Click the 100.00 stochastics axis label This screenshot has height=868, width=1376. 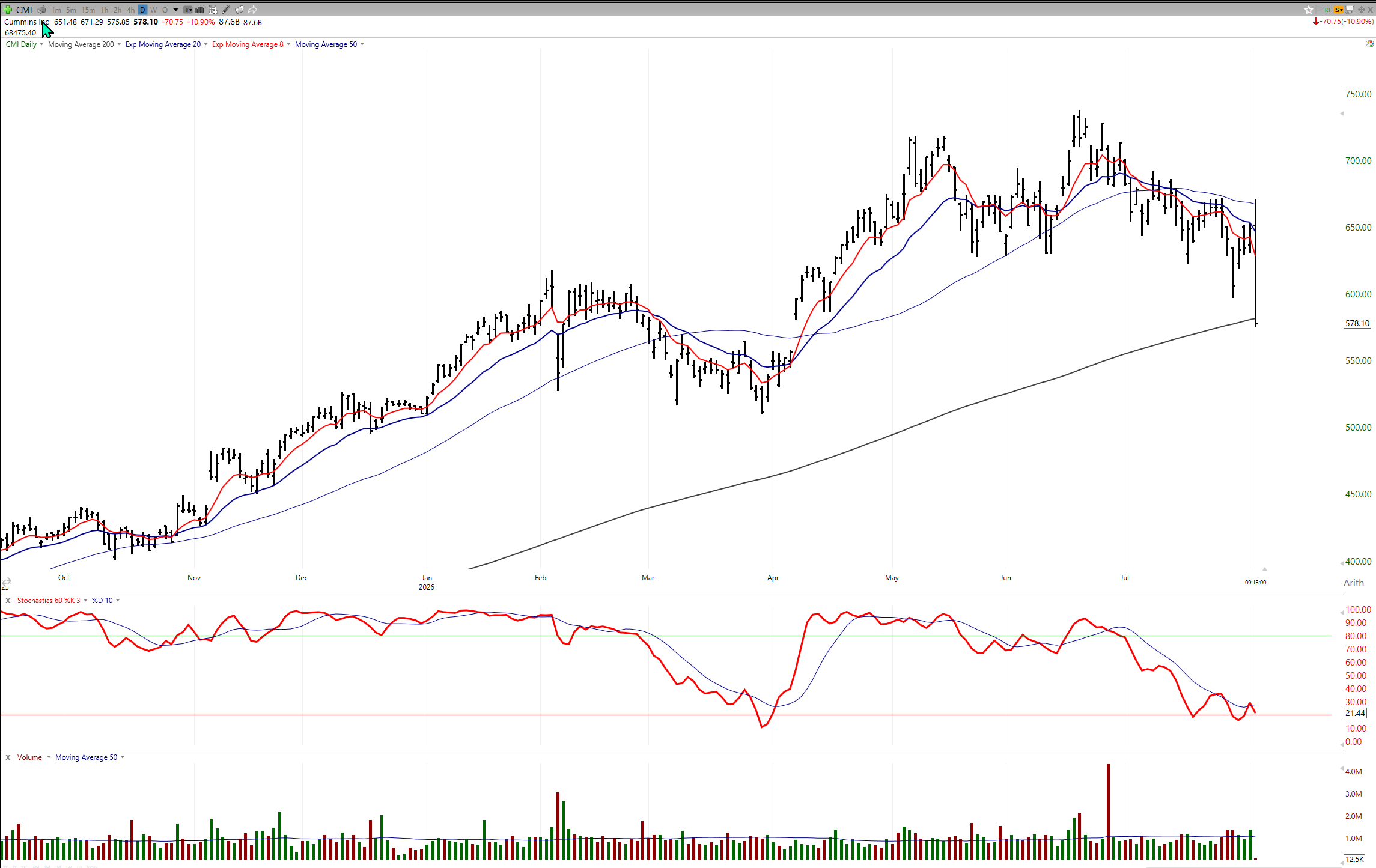click(1358, 609)
